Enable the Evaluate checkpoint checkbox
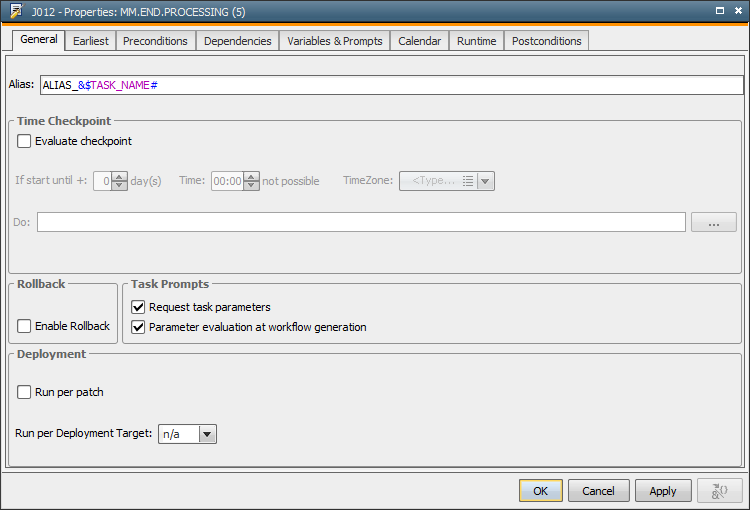Viewport: 750px width, 510px height. [x=24, y=142]
